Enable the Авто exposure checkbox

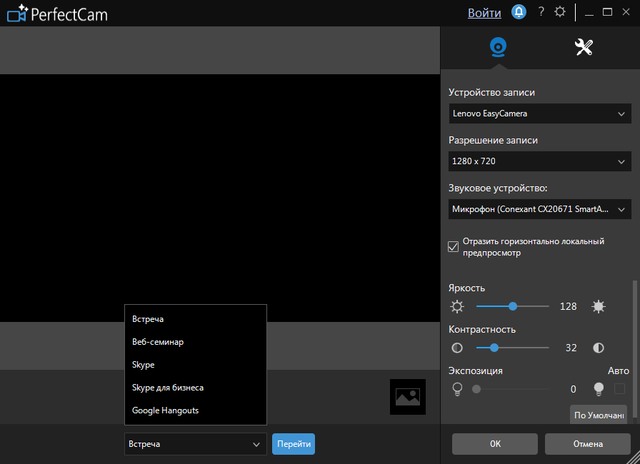(x=620, y=389)
